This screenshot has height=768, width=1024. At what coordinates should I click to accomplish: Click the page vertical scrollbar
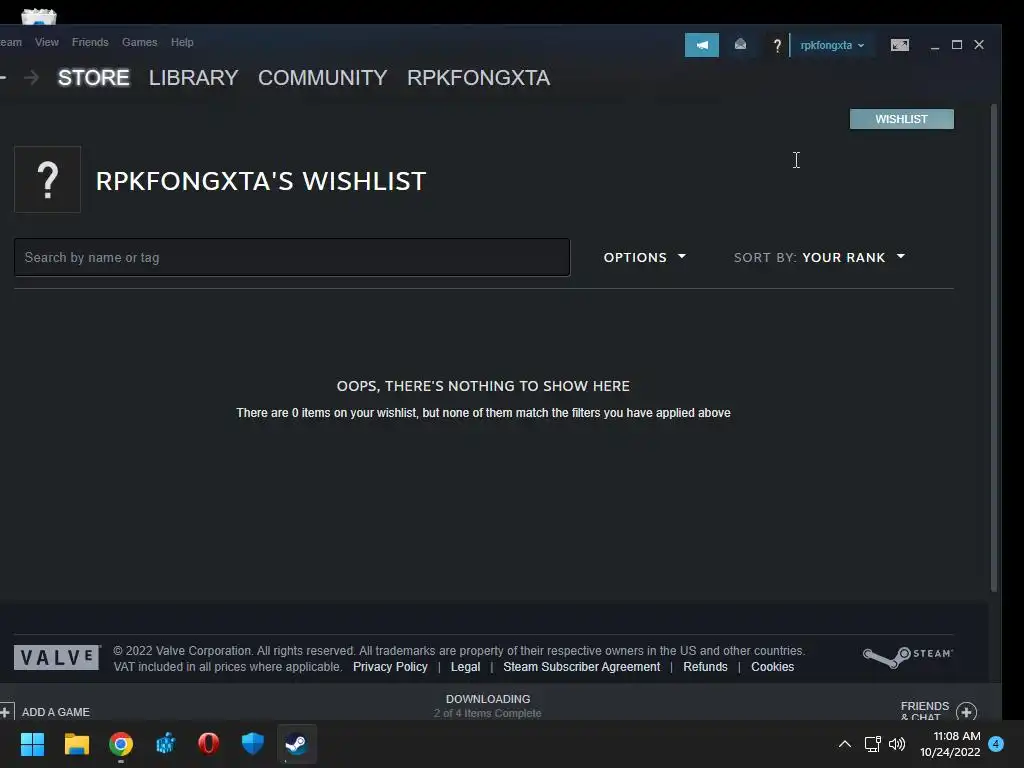pyautogui.click(x=994, y=348)
